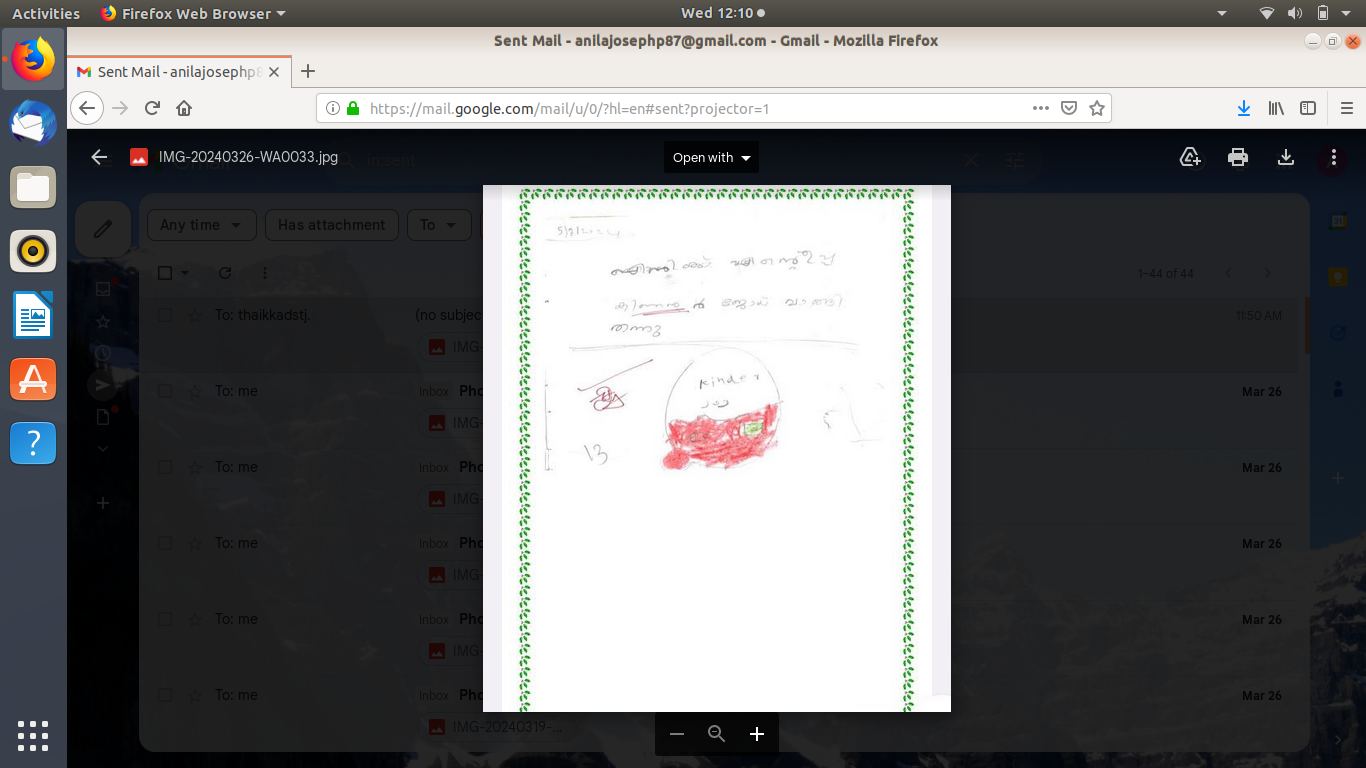Viewport: 1366px width, 768px height.
Task: Launch Thunderbird Mail from the dock
Action: 33,124
